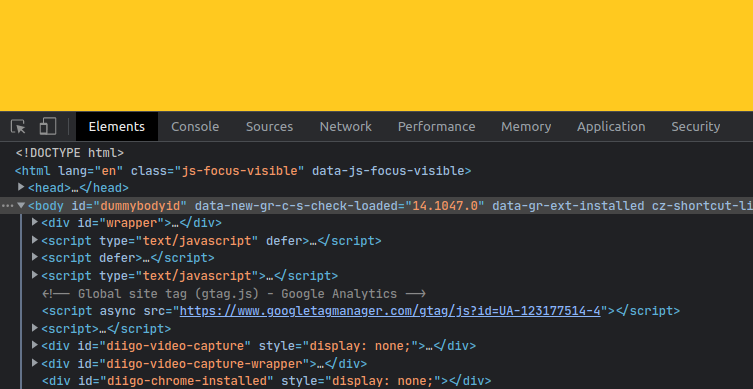Activate the inspect element picker icon

coord(18,127)
